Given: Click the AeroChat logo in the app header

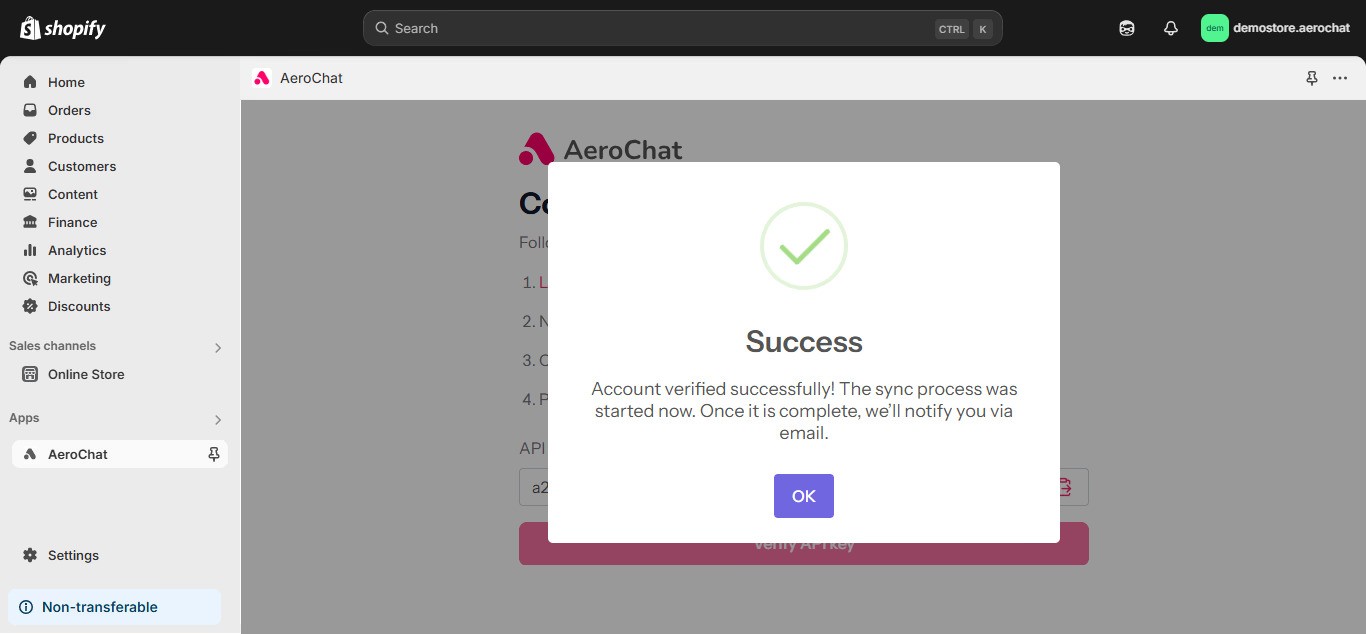Looking at the screenshot, I should coord(261,77).
